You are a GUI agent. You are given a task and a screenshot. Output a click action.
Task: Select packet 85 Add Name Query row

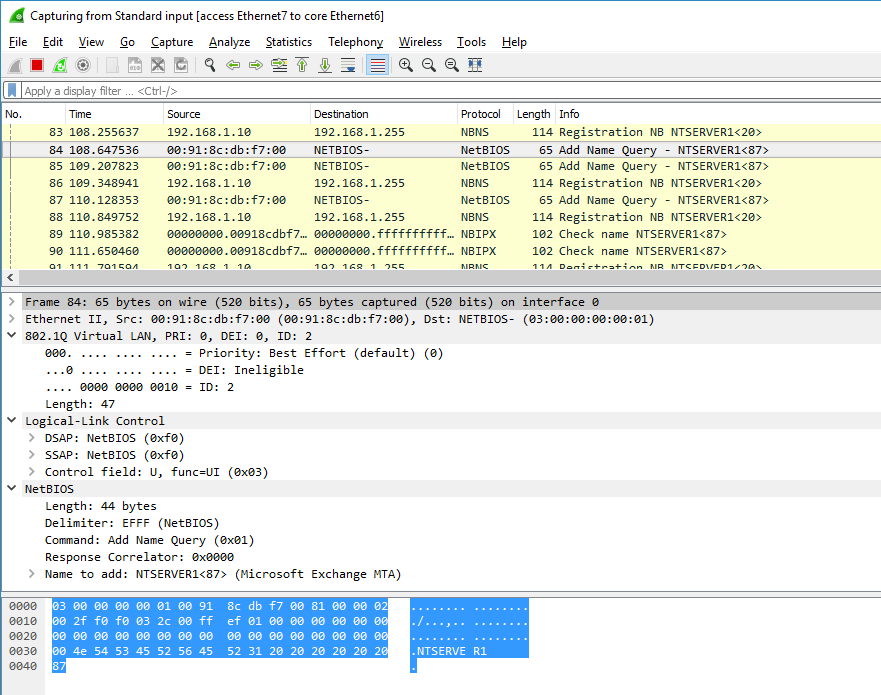tap(441, 166)
